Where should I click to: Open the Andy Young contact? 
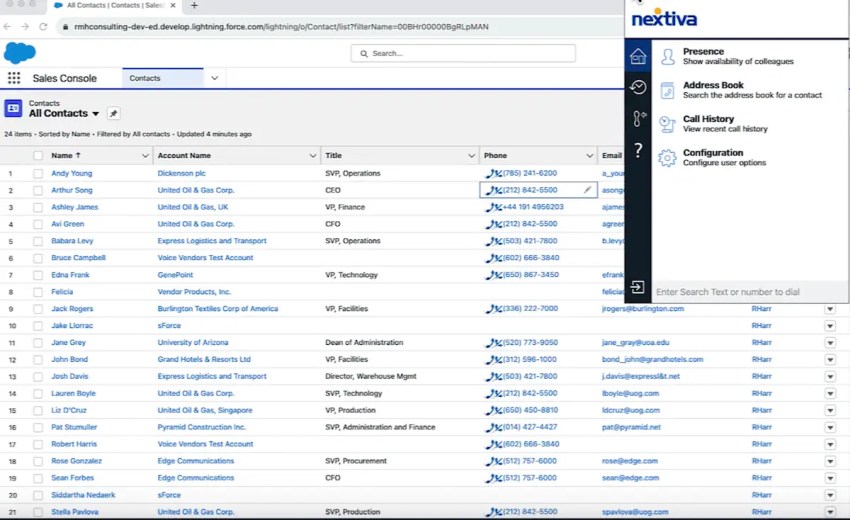(x=72, y=174)
